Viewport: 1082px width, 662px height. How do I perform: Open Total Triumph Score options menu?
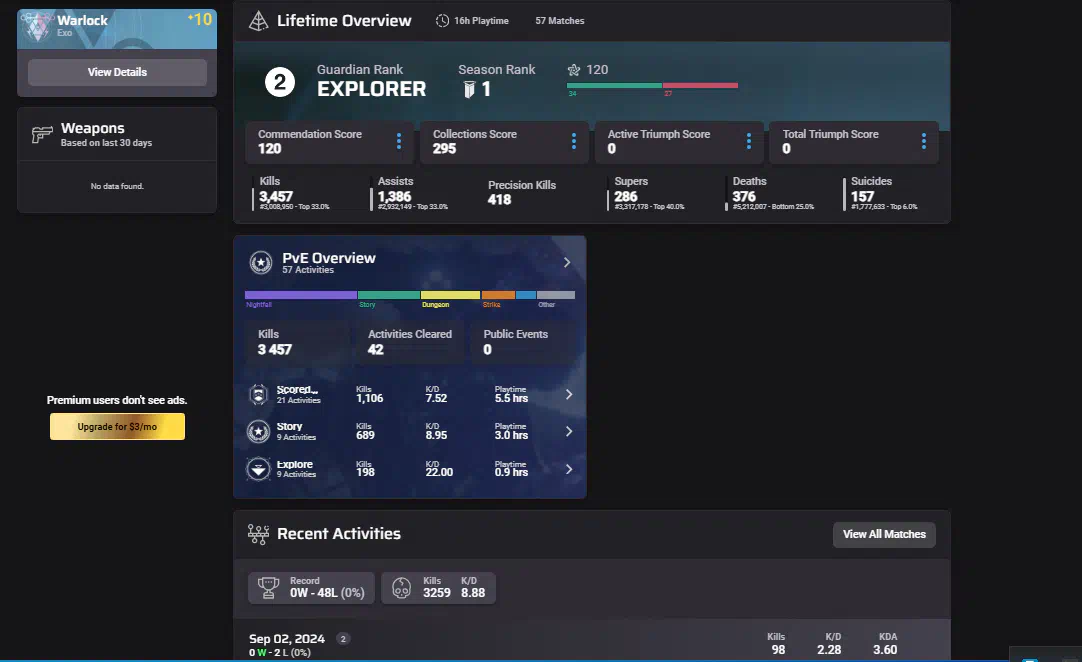pos(924,142)
